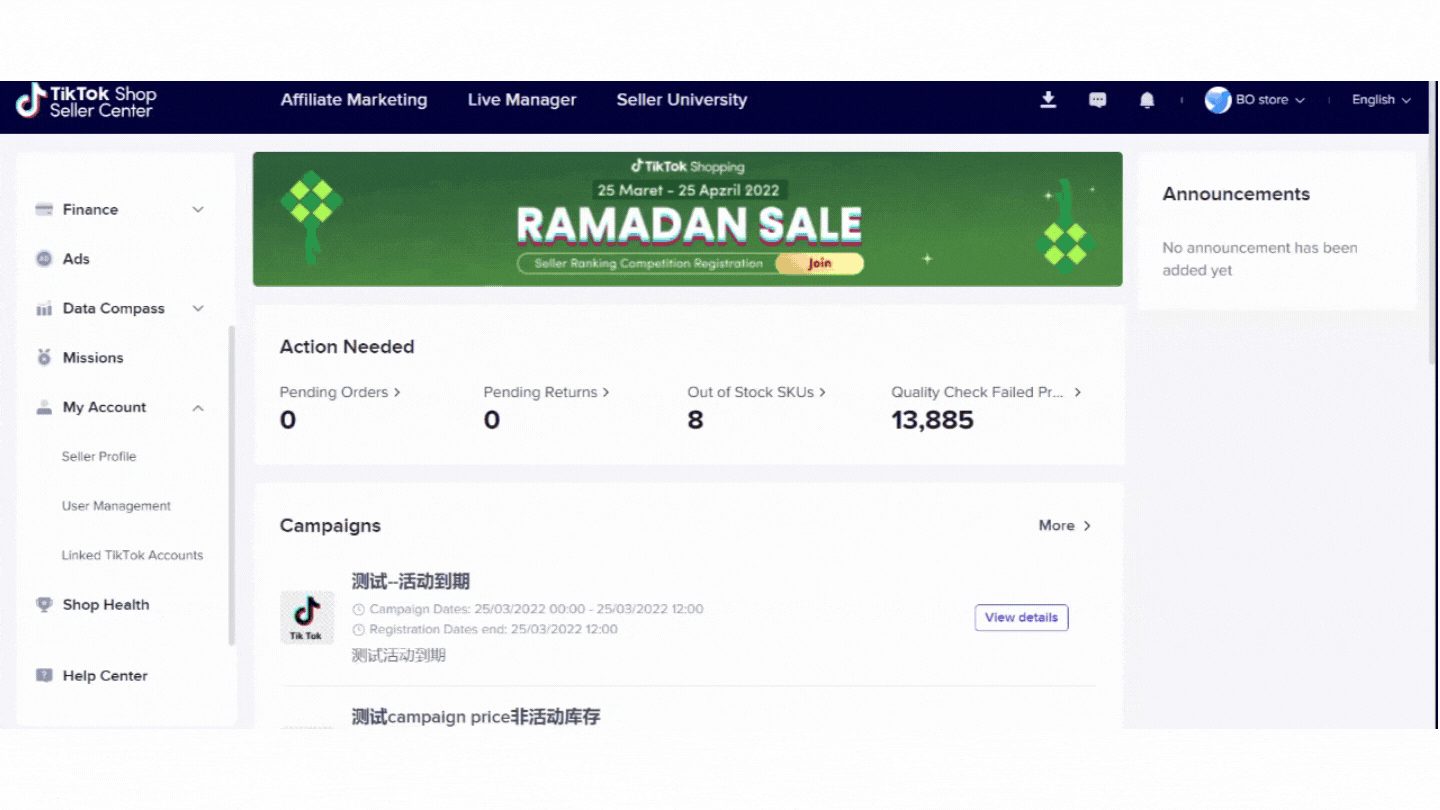The height and width of the screenshot is (810, 1440).
Task: Click the Help Center question icon
Action: (44, 676)
